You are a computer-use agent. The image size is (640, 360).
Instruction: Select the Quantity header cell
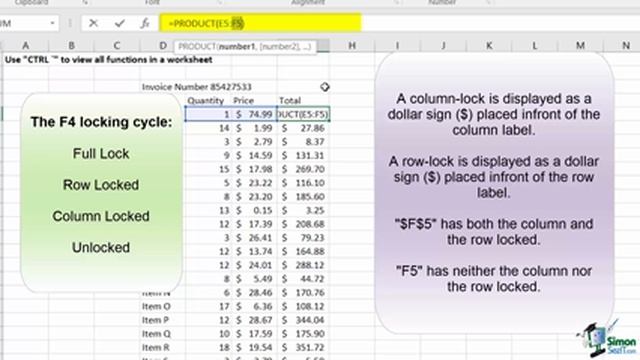tap(206, 100)
